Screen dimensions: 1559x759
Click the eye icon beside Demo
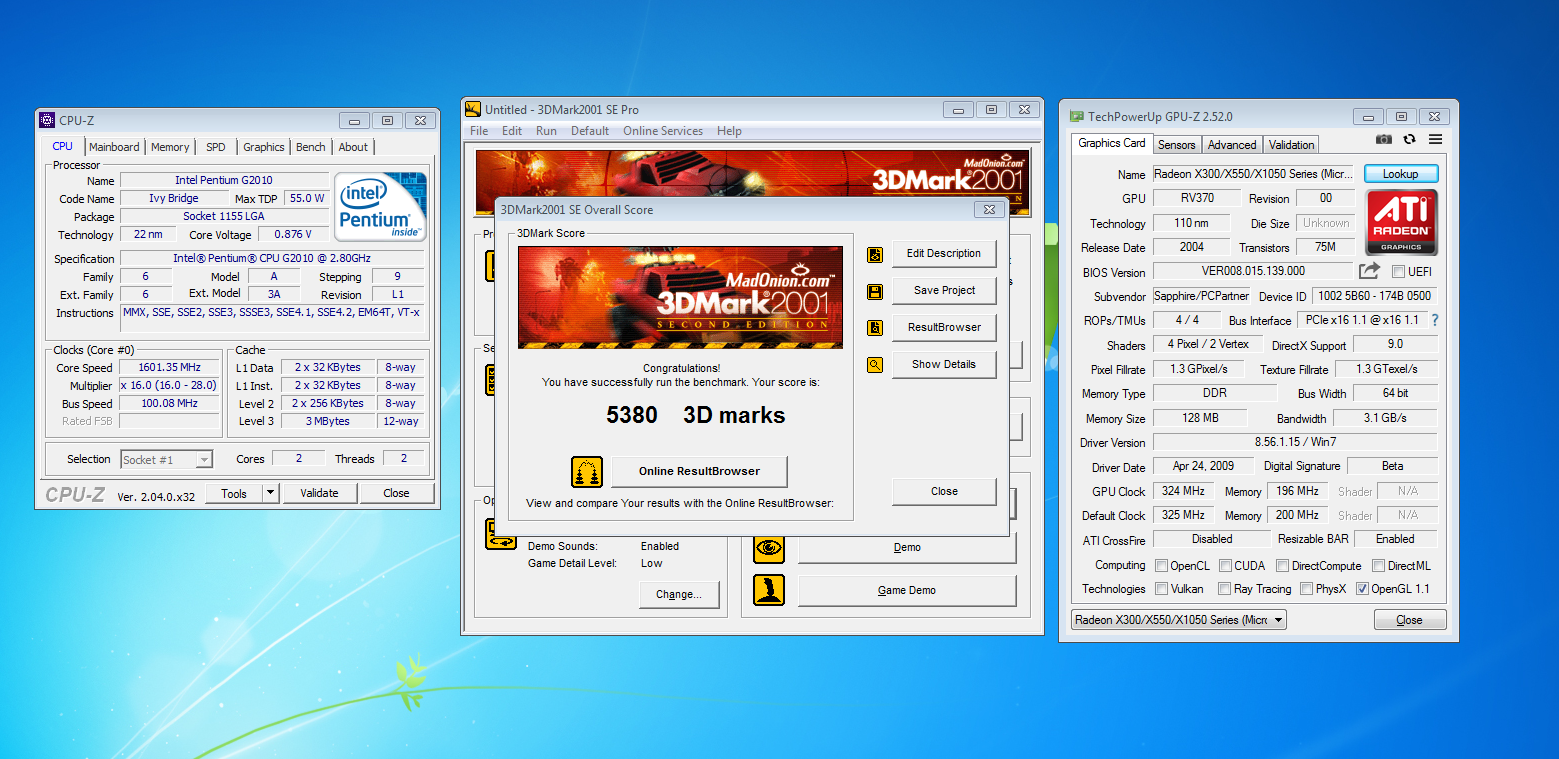click(768, 547)
